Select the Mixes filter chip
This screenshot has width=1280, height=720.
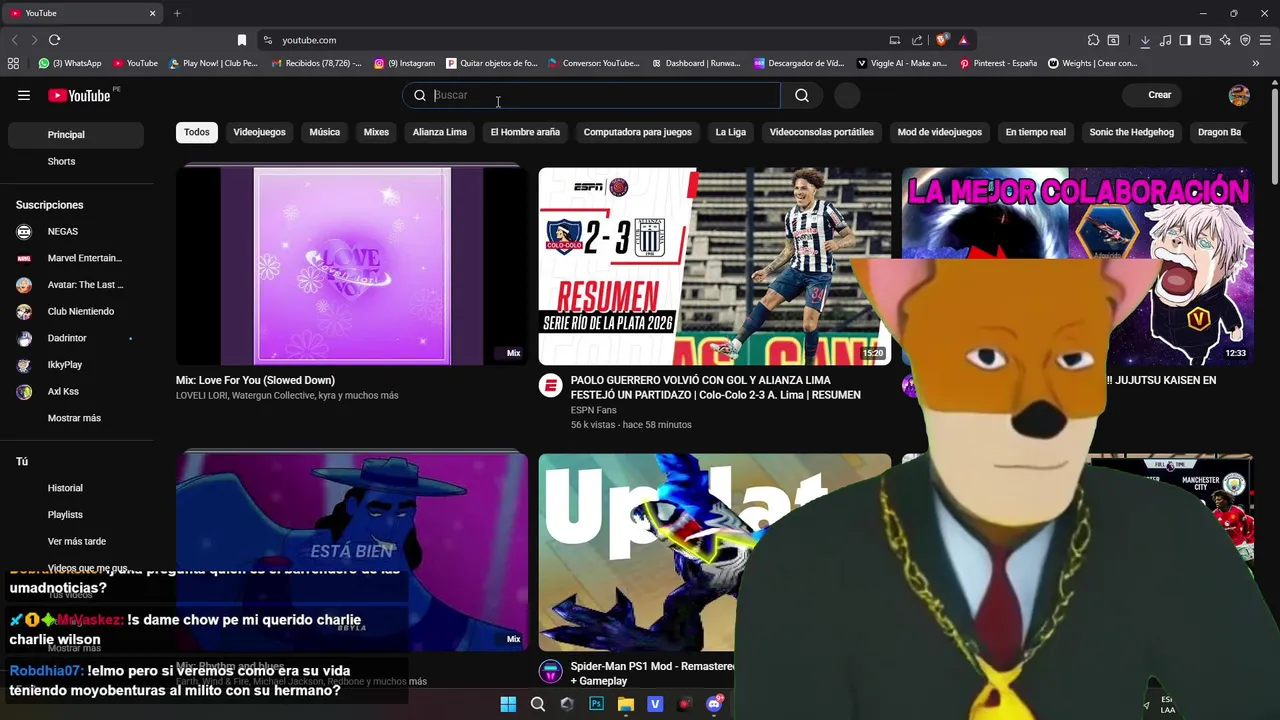[376, 132]
